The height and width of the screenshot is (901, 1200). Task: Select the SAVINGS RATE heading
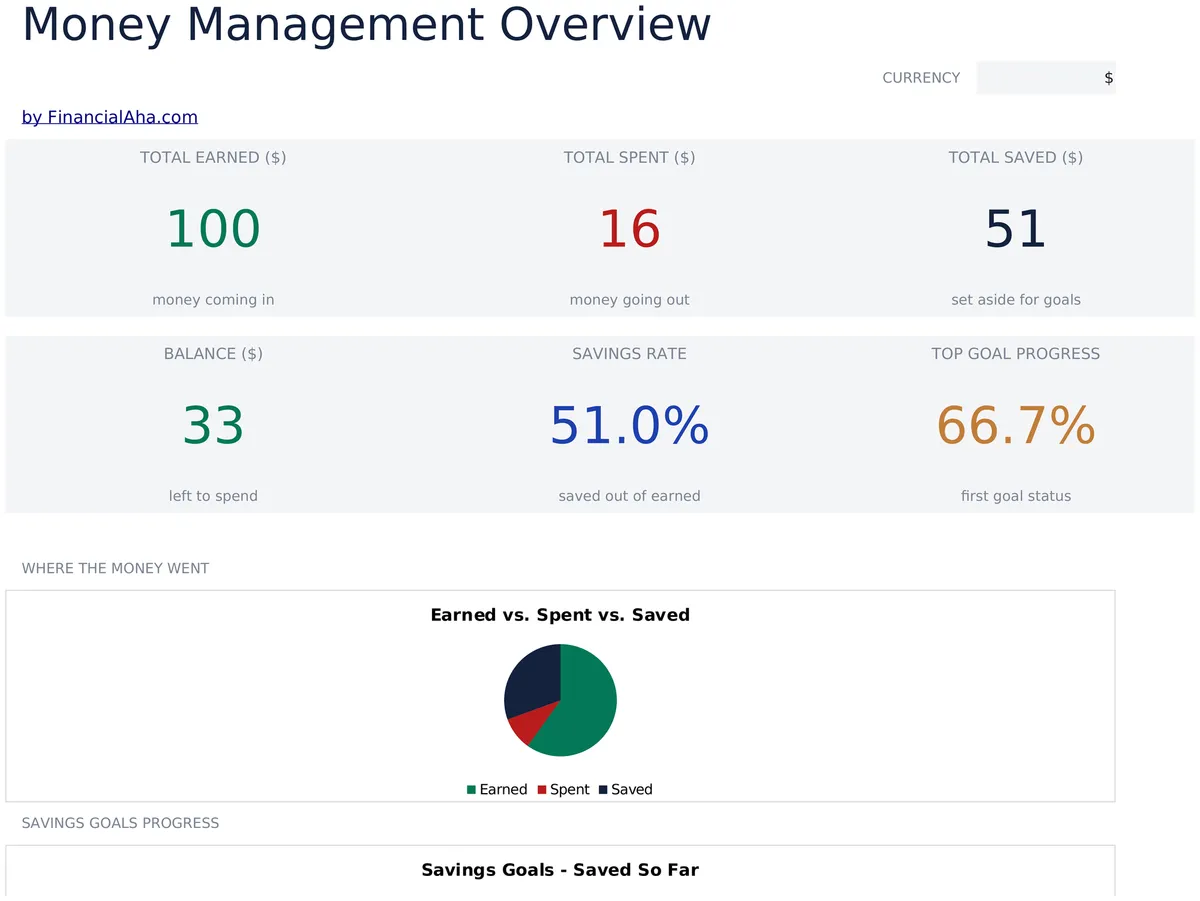[x=629, y=353]
